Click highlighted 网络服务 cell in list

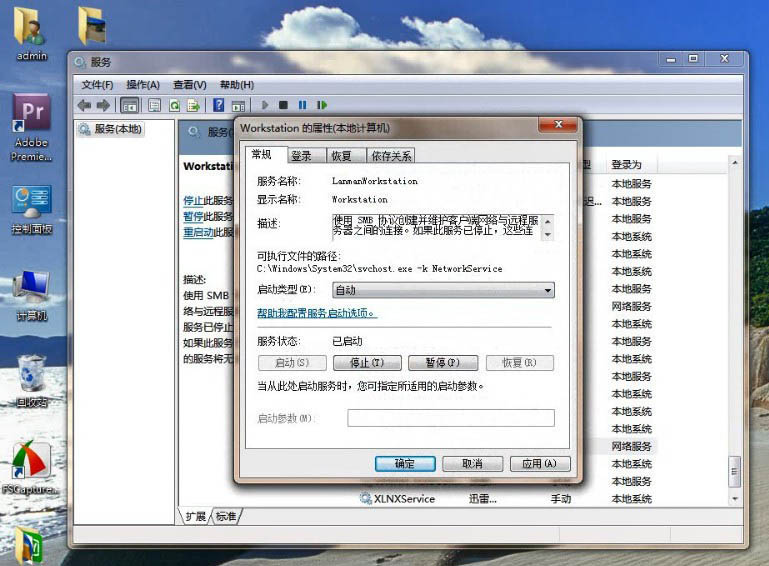pyautogui.click(x=631, y=446)
